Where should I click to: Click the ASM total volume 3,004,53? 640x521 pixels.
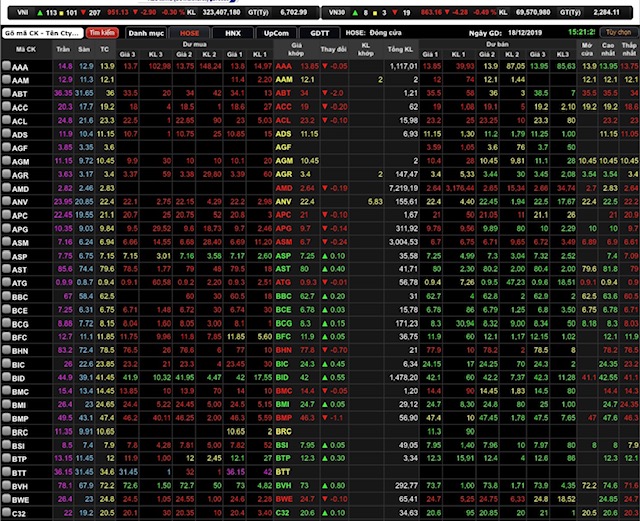(403, 242)
